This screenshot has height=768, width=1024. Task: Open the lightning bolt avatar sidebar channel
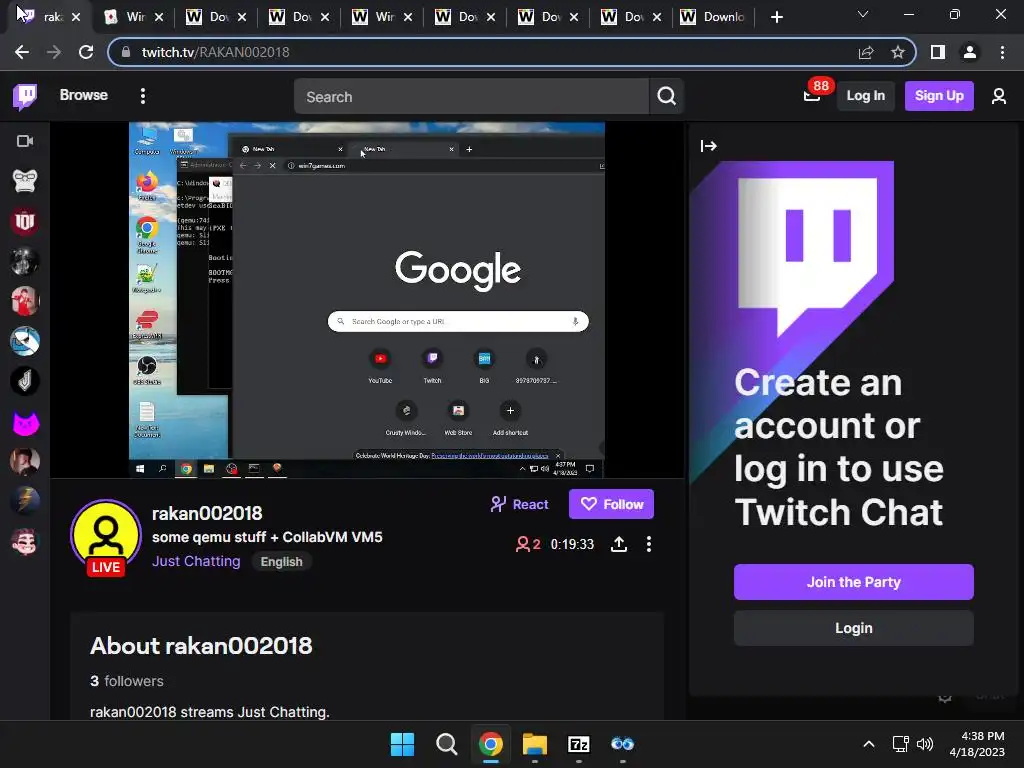tap(25, 502)
